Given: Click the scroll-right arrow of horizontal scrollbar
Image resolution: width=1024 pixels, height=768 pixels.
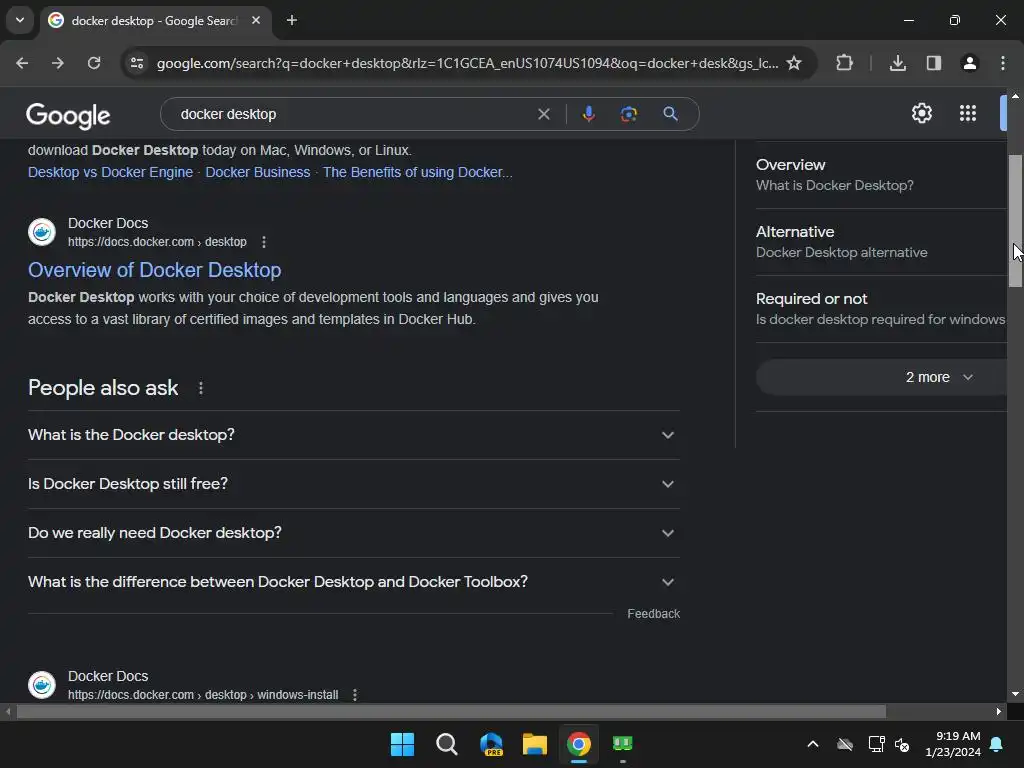Looking at the screenshot, I should tap(999, 711).
